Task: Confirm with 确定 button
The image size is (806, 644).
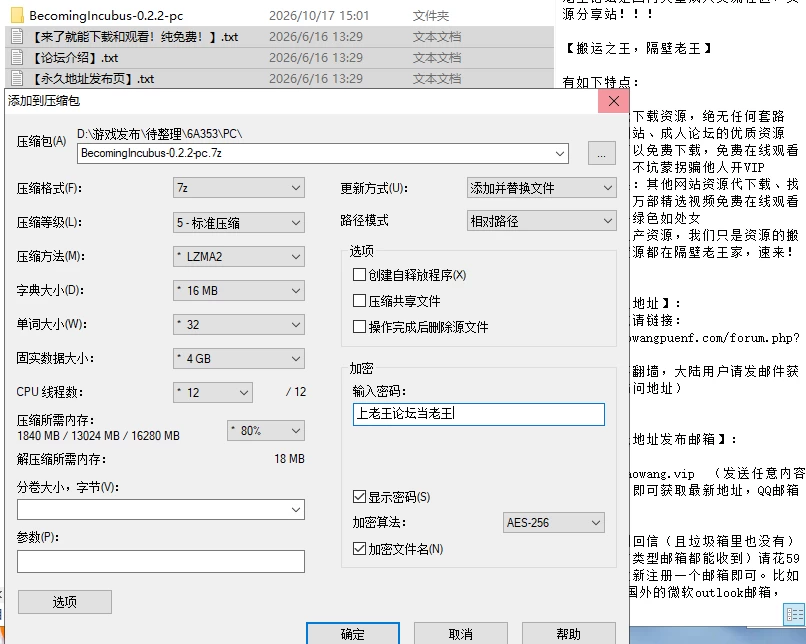Action: (x=353, y=634)
